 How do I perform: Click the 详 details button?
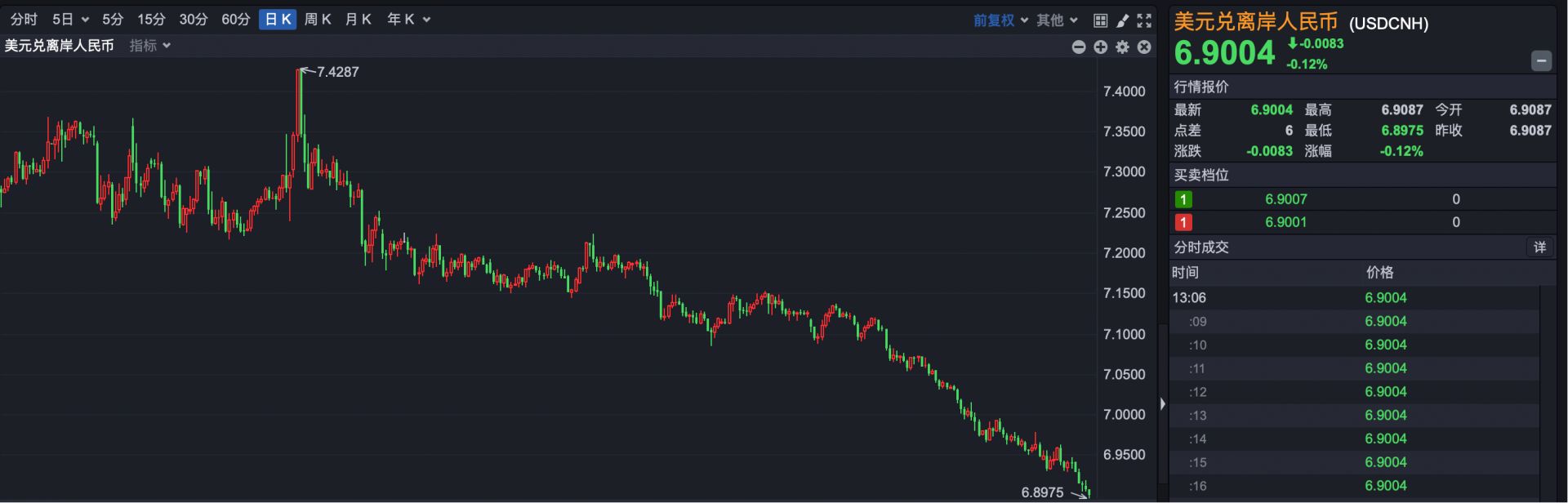coord(1539,247)
